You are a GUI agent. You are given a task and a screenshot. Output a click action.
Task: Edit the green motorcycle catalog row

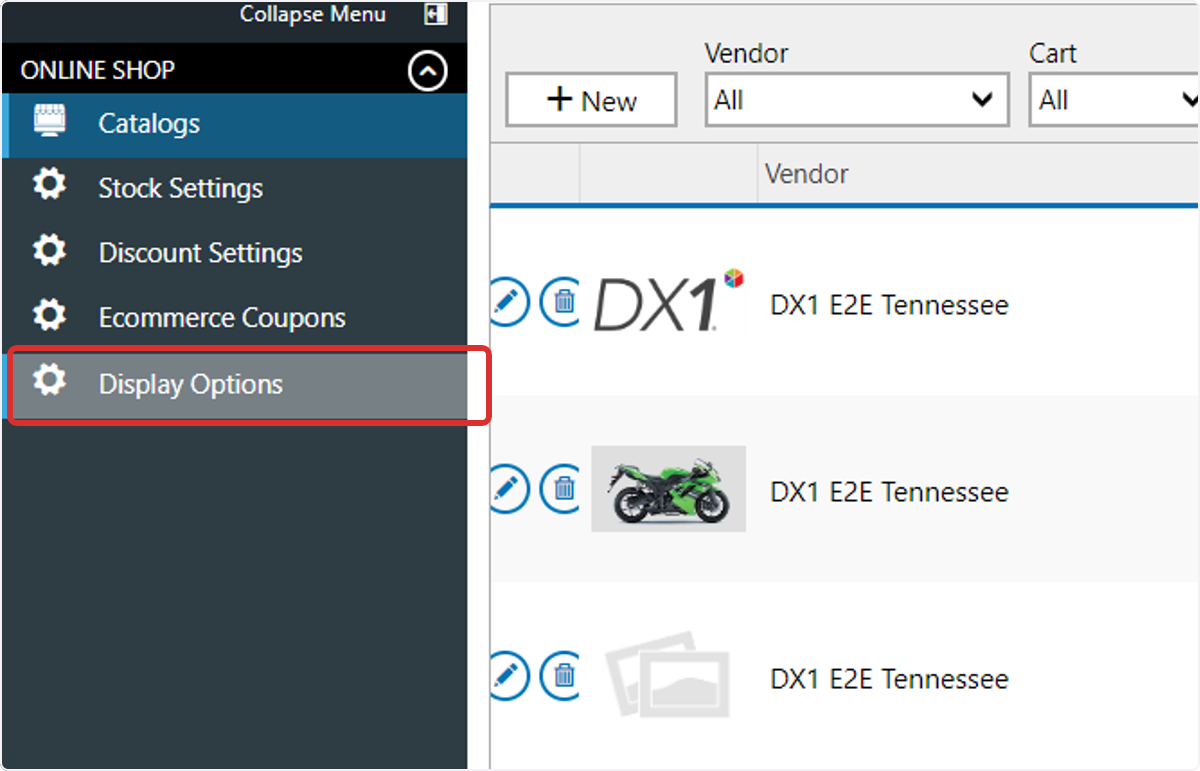coord(510,488)
